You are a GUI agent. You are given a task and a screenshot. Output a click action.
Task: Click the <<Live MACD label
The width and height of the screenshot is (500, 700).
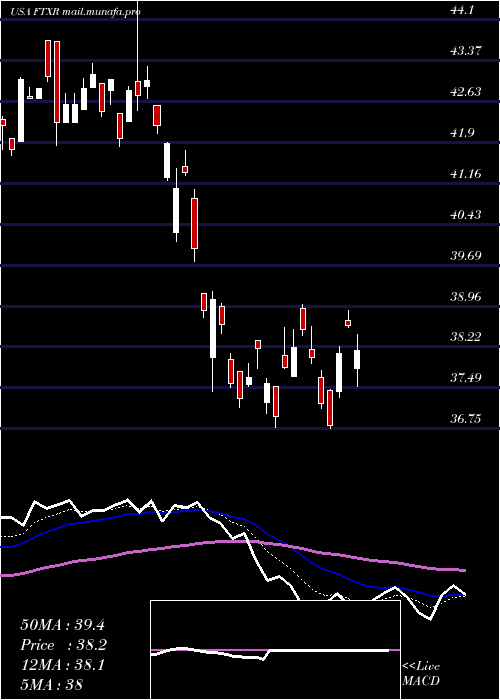coord(421,673)
